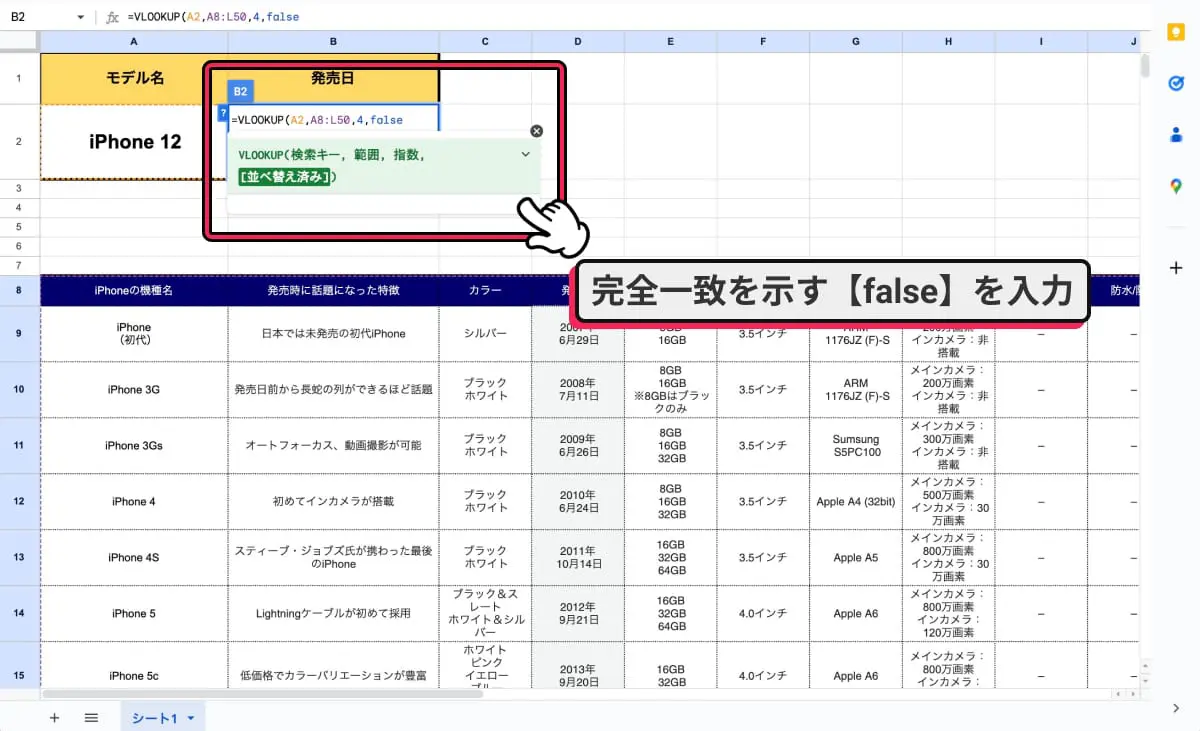Click the scroll-up arrow button
1200x731 pixels.
1145,664
